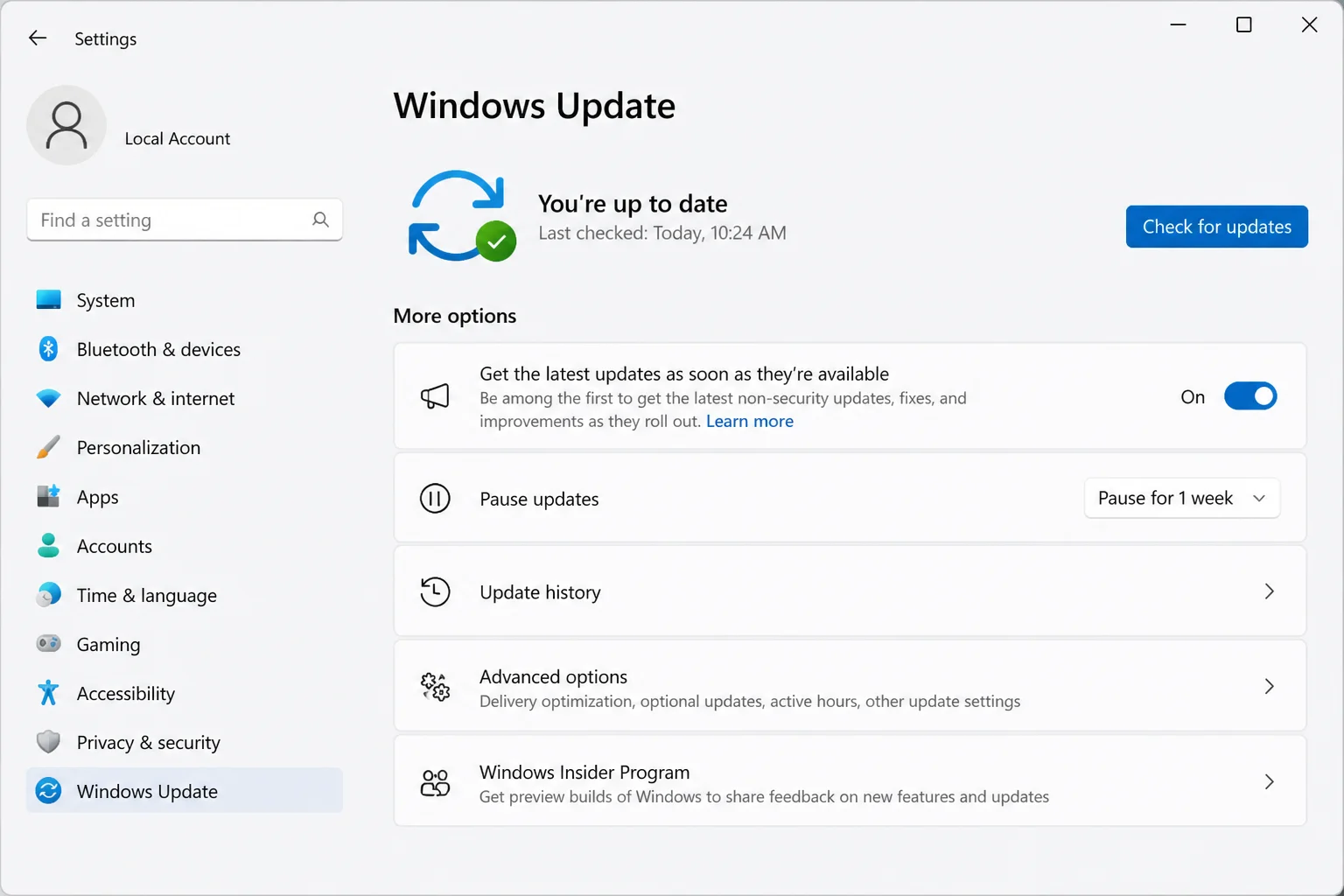Navigate to Apps settings
The width and height of the screenshot is (1344, 896).
point(185,496)
